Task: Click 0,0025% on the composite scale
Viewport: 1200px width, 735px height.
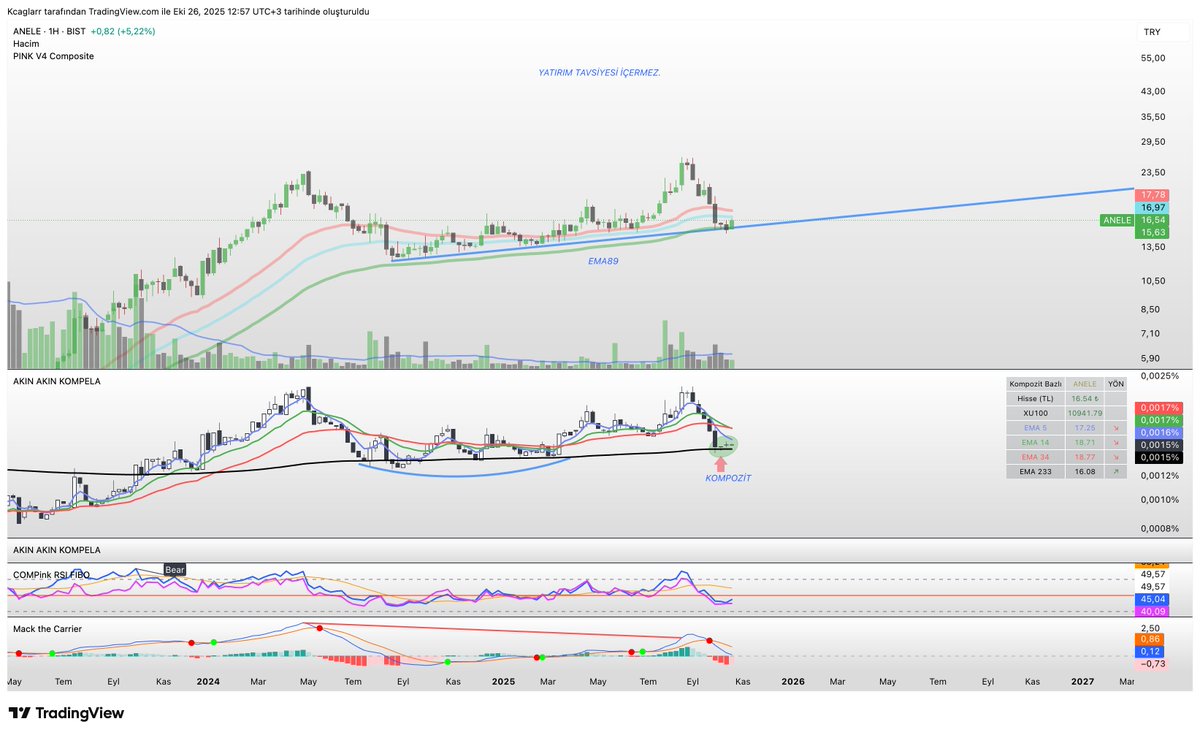Action: click(x=1158, y=376)
